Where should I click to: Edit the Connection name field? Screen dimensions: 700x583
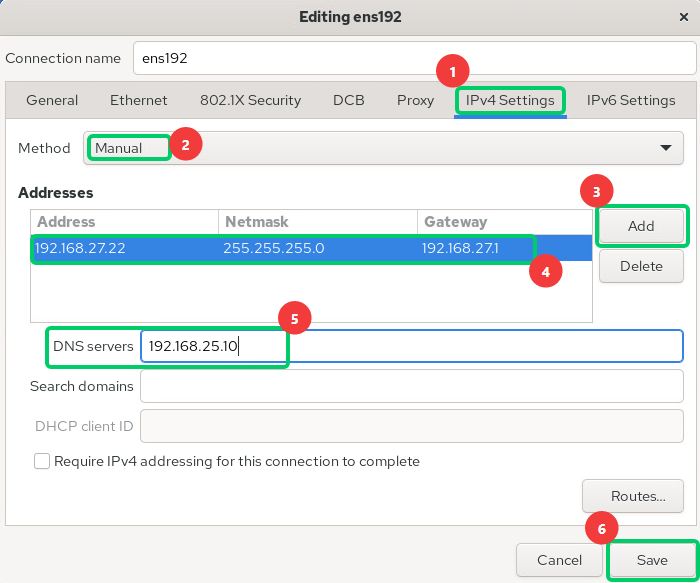point(414,58)
